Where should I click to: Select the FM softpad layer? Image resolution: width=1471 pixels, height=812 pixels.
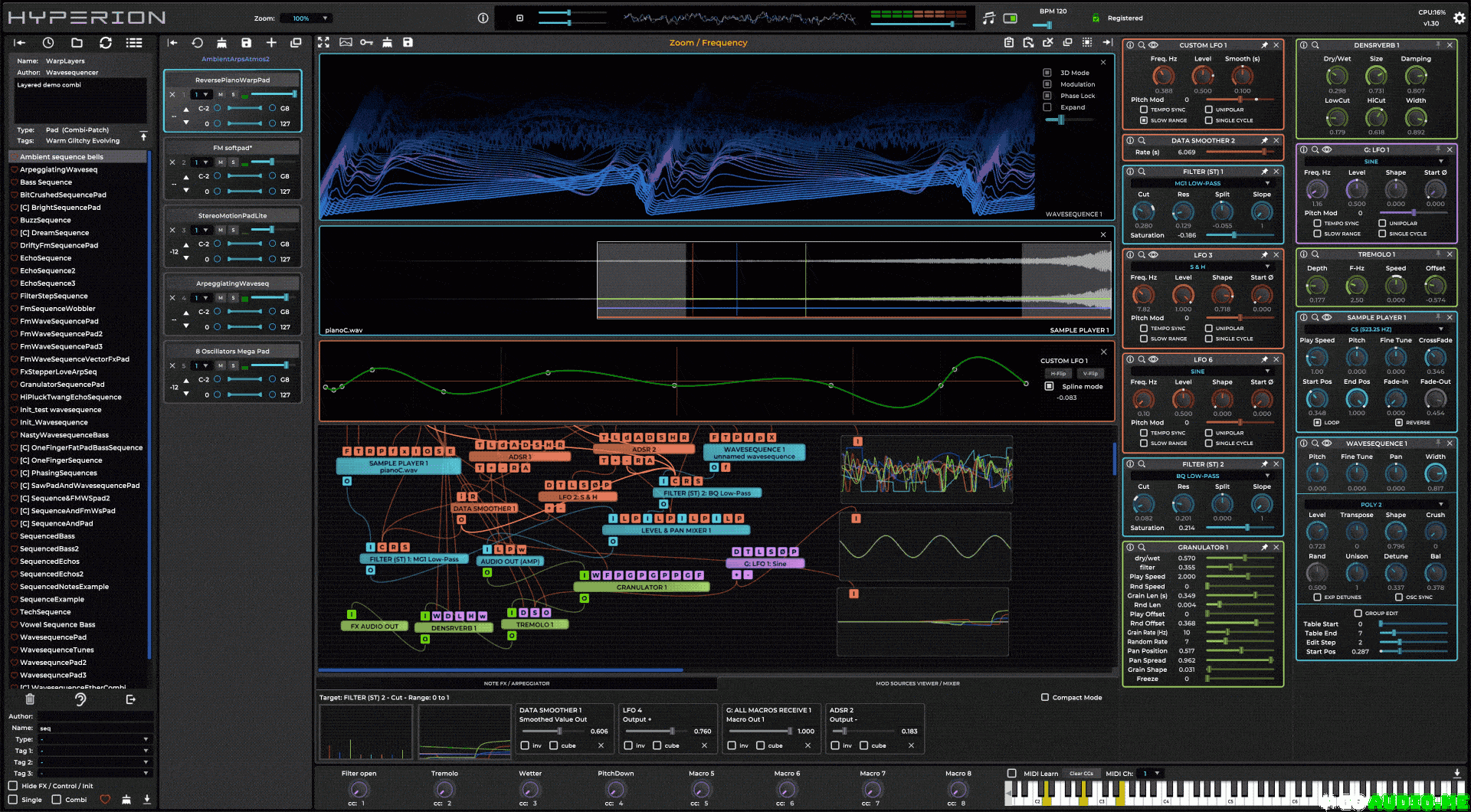click(232, 148)
